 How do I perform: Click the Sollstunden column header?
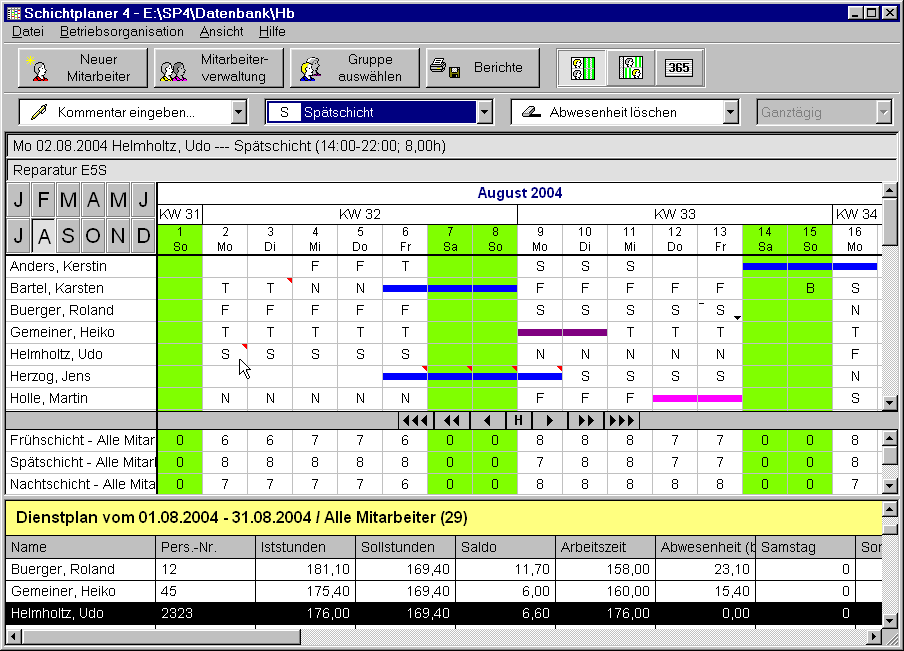coord(405,547)
